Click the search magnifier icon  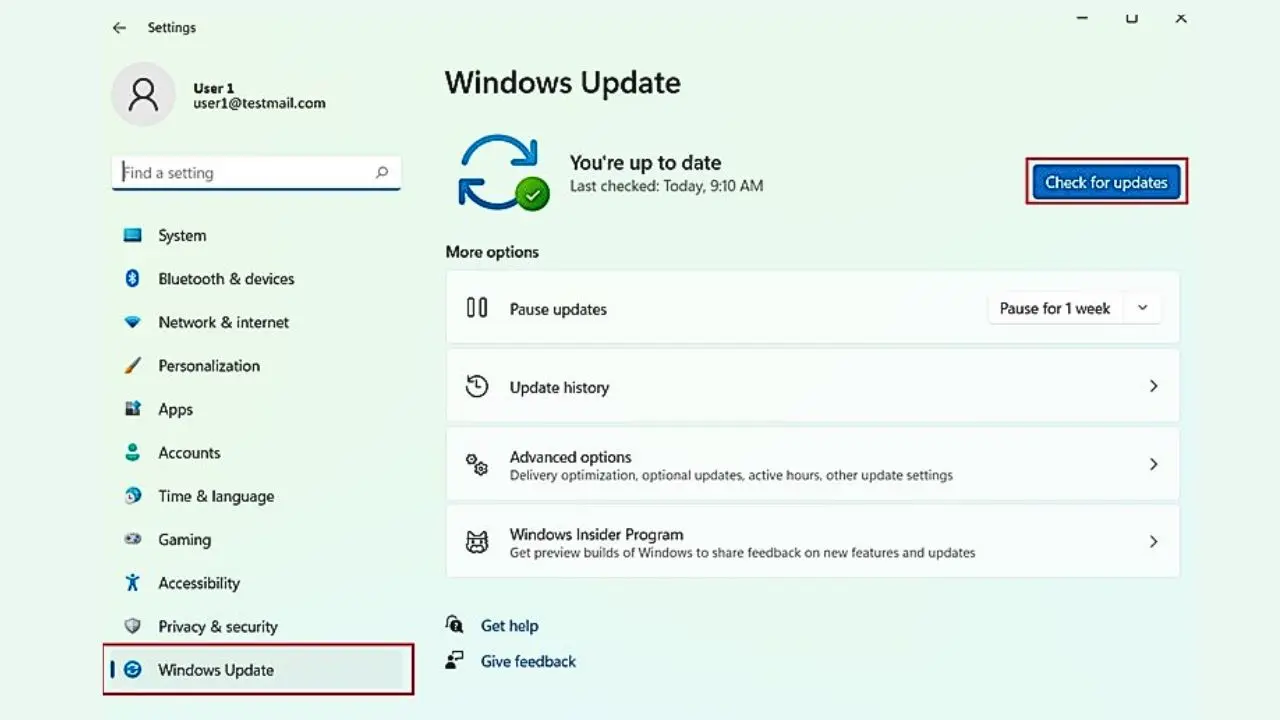tap(381, 173)
